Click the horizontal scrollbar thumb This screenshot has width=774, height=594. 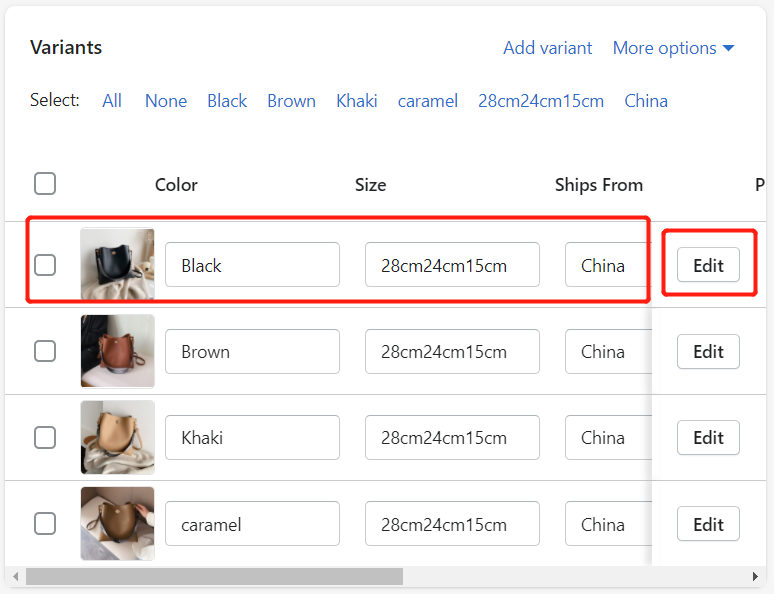pos(214,576)
